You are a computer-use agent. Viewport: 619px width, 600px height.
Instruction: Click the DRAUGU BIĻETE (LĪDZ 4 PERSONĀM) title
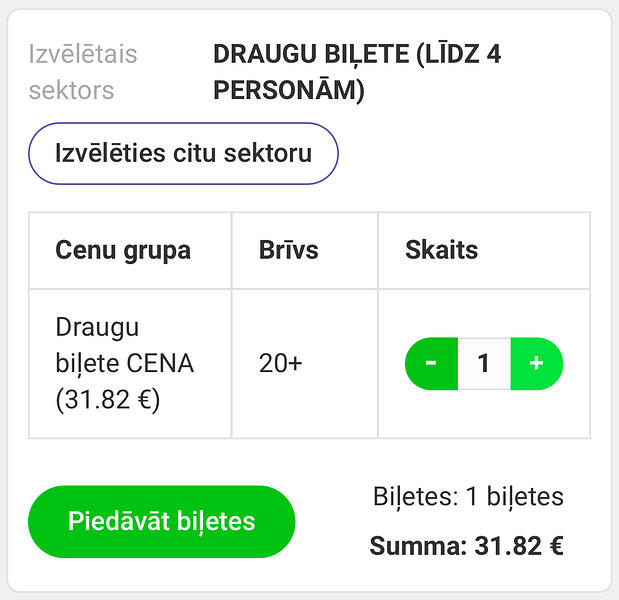point(357,72)
